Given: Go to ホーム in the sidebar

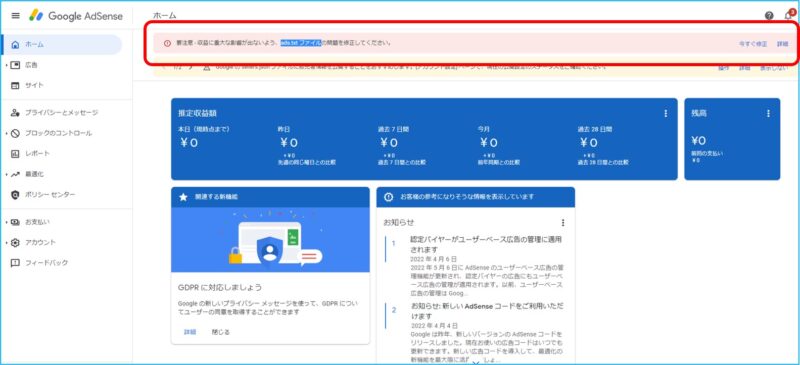Looking at the screenshot, I should [62, 44].
